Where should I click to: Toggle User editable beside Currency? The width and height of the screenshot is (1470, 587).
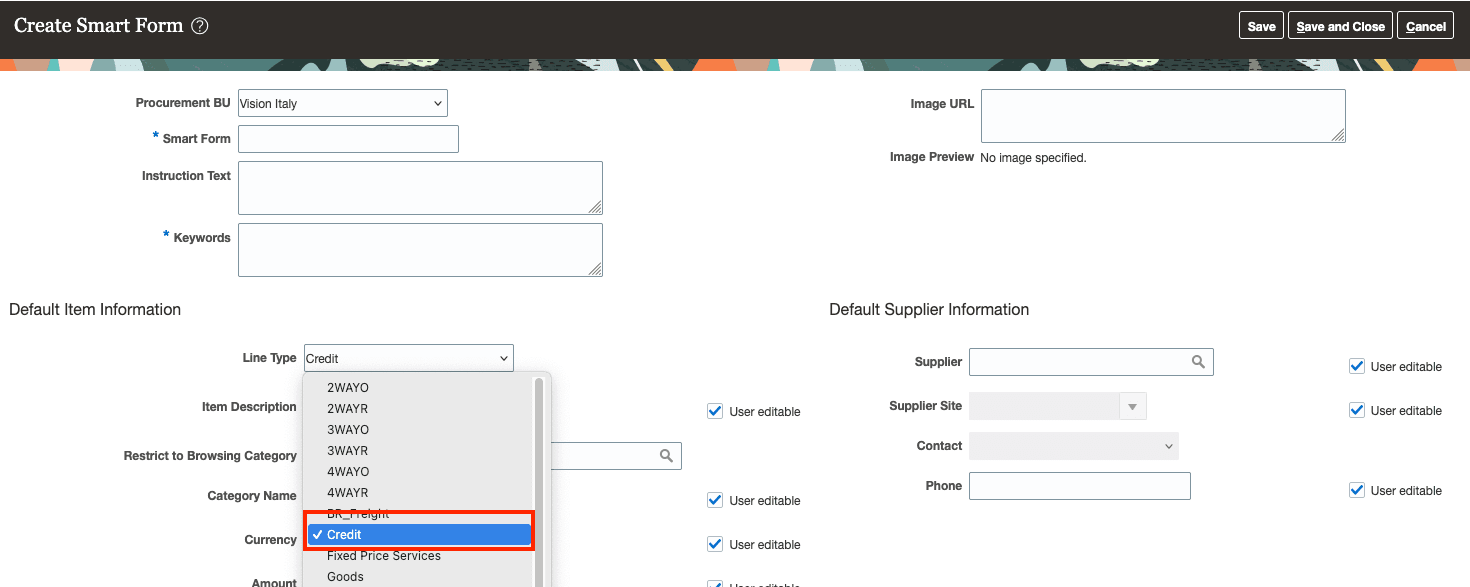[715, 543]
